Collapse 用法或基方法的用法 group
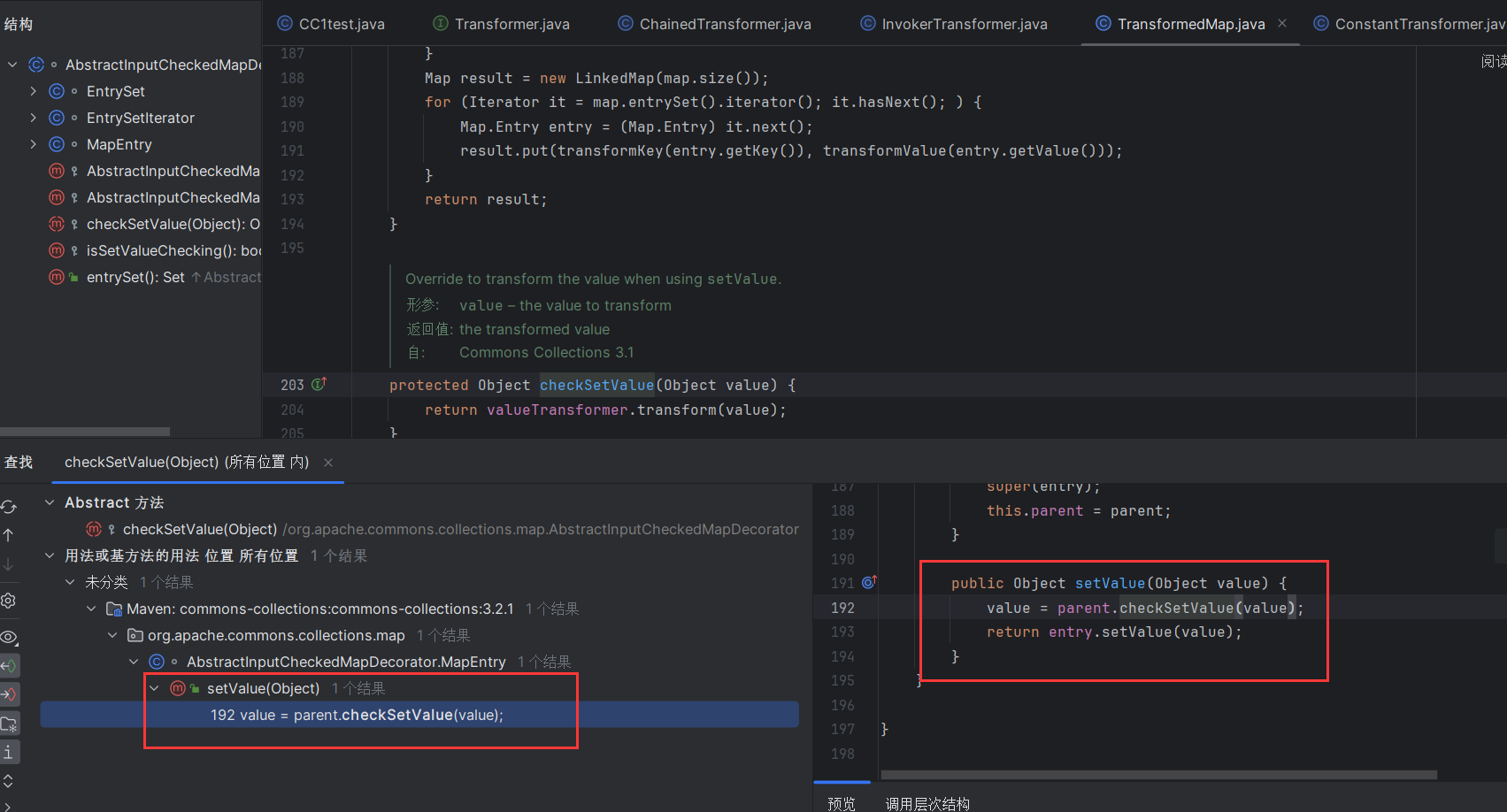 pos(50,555)
